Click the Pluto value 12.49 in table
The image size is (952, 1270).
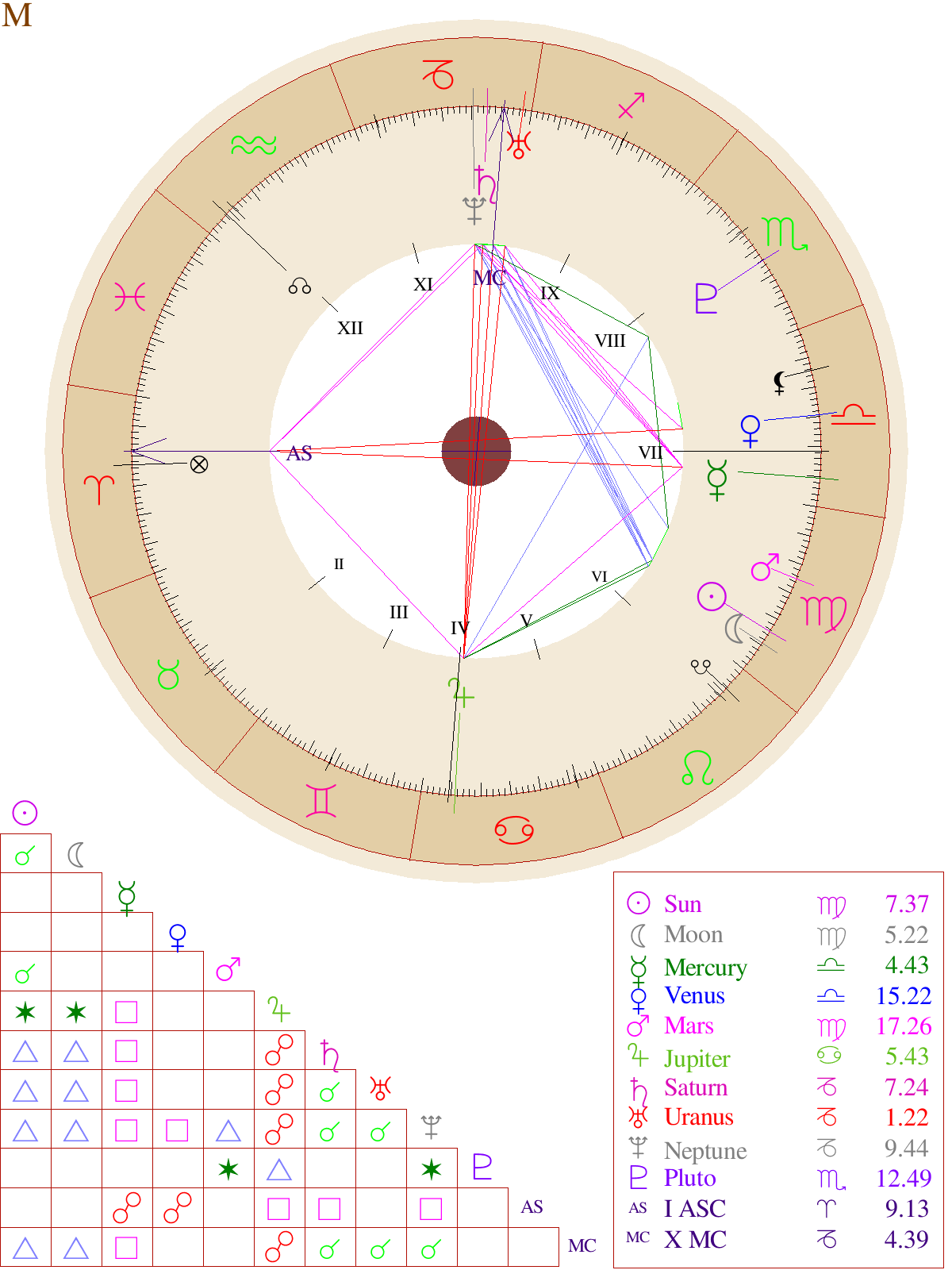(x=903, y=1179)
